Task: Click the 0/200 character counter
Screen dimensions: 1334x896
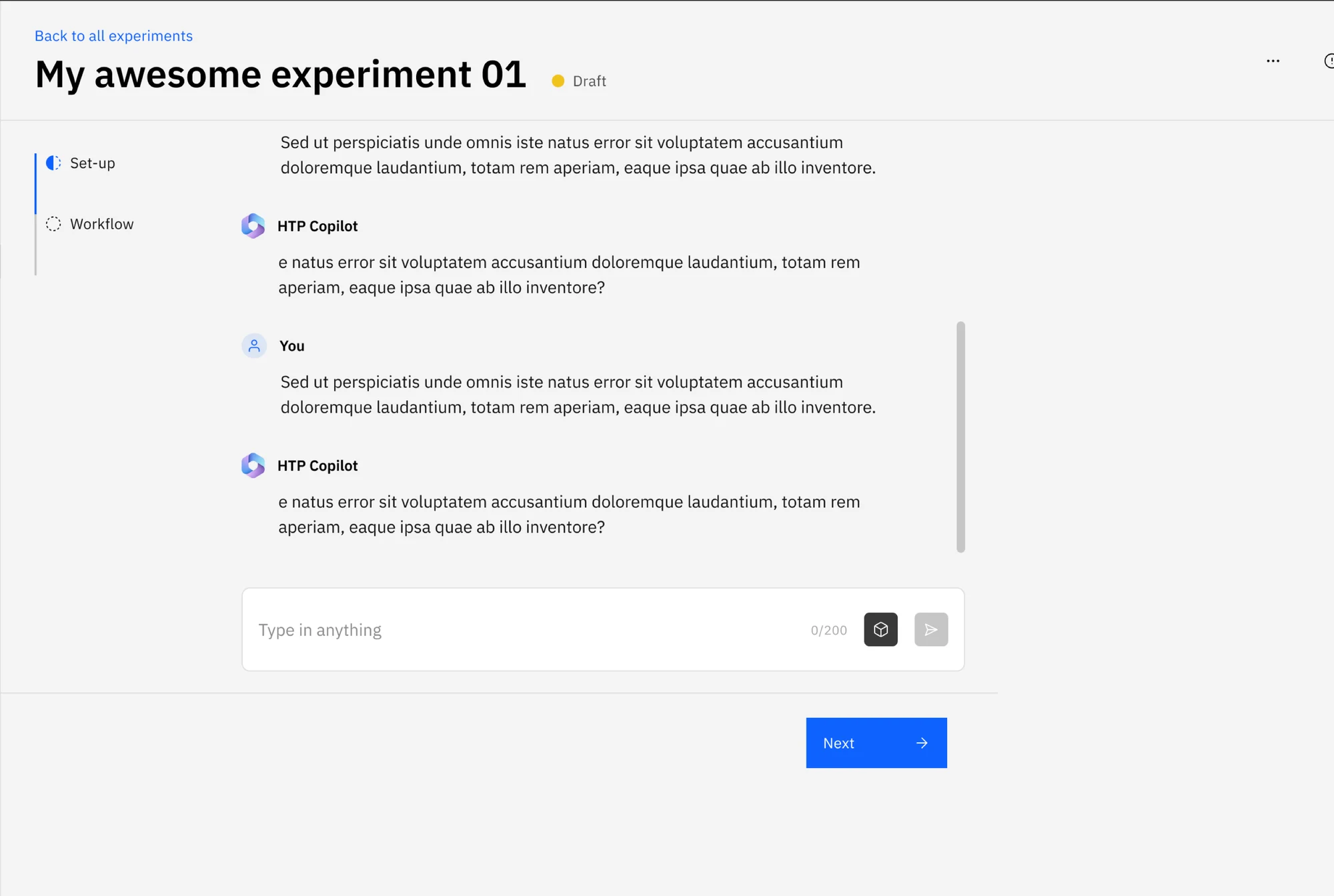Action: tap(828, 630)
